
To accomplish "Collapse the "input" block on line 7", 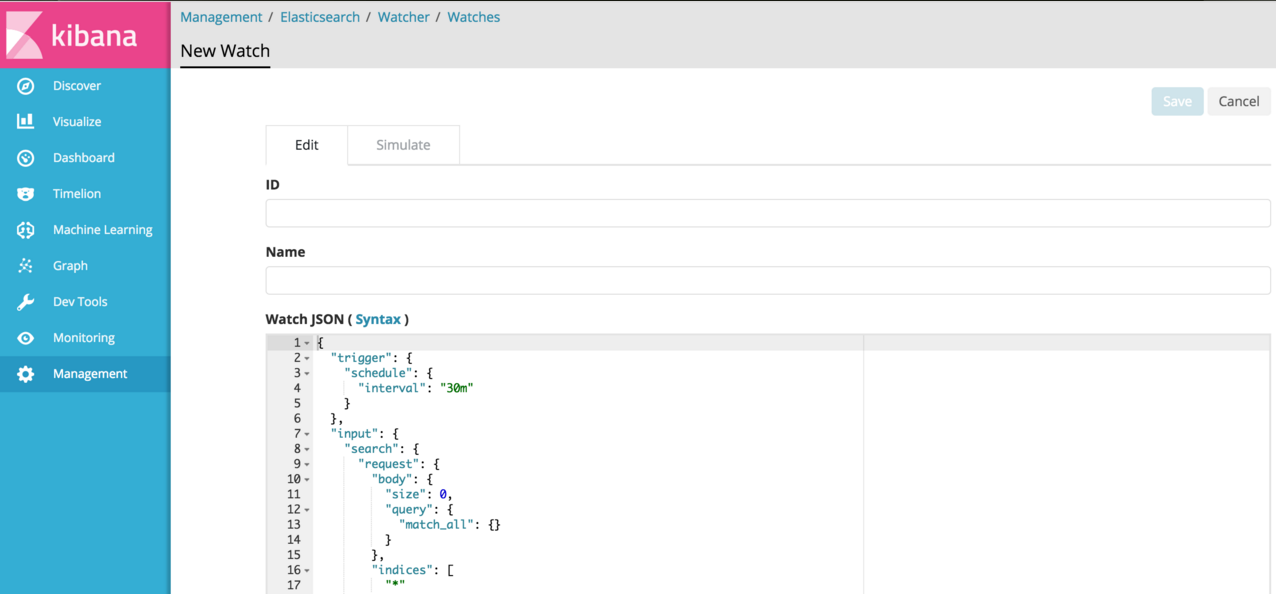I will [x=307, y=434].
